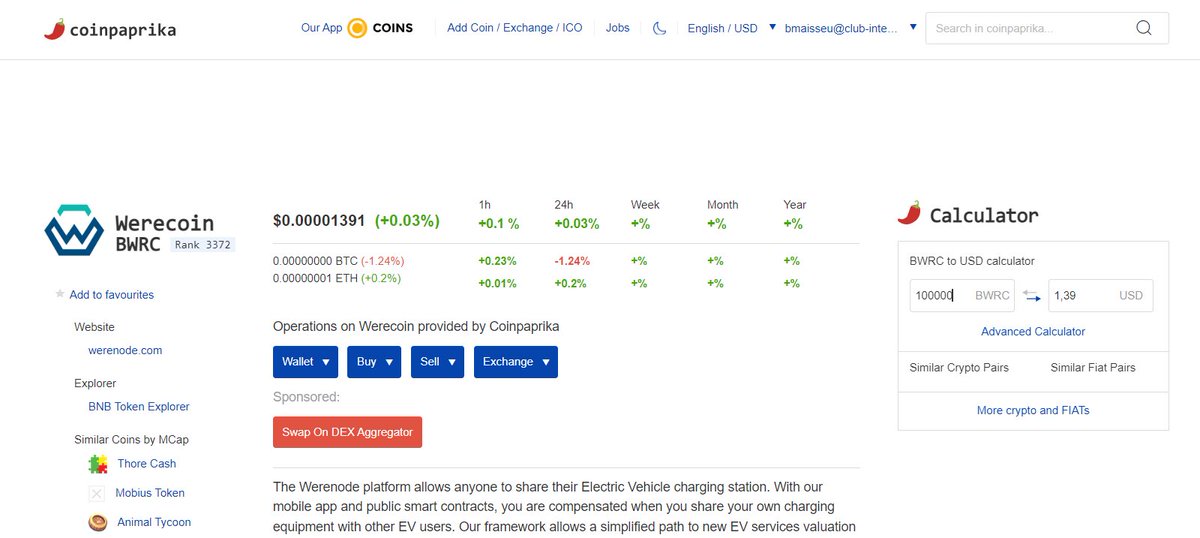Viewport: 1200px width, 538px height.
Task: Click the favourites star icon
Action: pos(60,294)
